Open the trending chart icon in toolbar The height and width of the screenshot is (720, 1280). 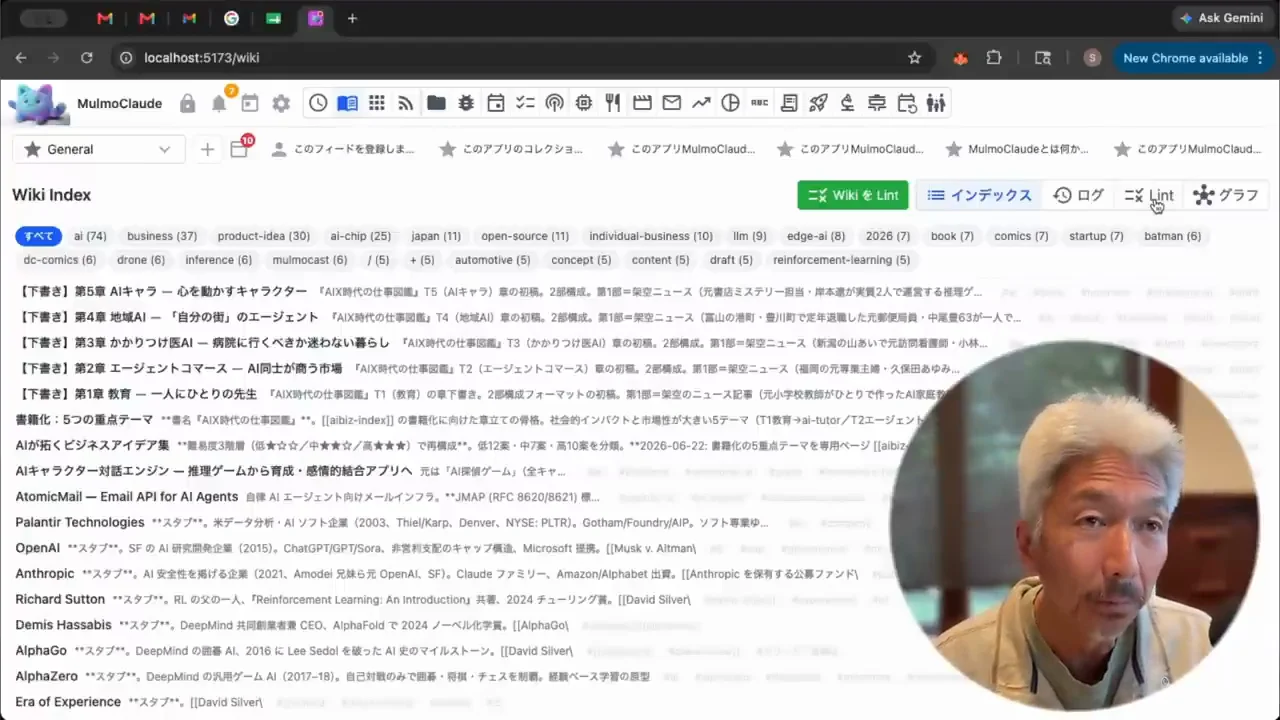tap(701, 103)
